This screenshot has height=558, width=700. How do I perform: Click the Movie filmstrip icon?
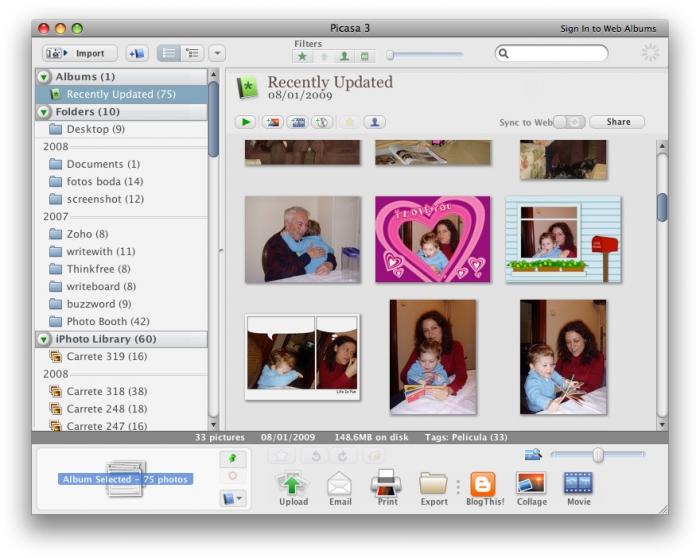coord(578,485)
